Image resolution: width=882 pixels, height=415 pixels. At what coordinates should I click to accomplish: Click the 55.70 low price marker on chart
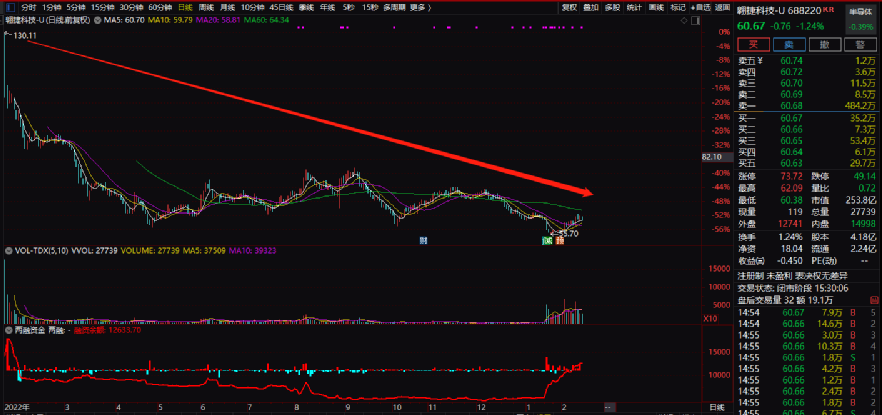point(567,233)
